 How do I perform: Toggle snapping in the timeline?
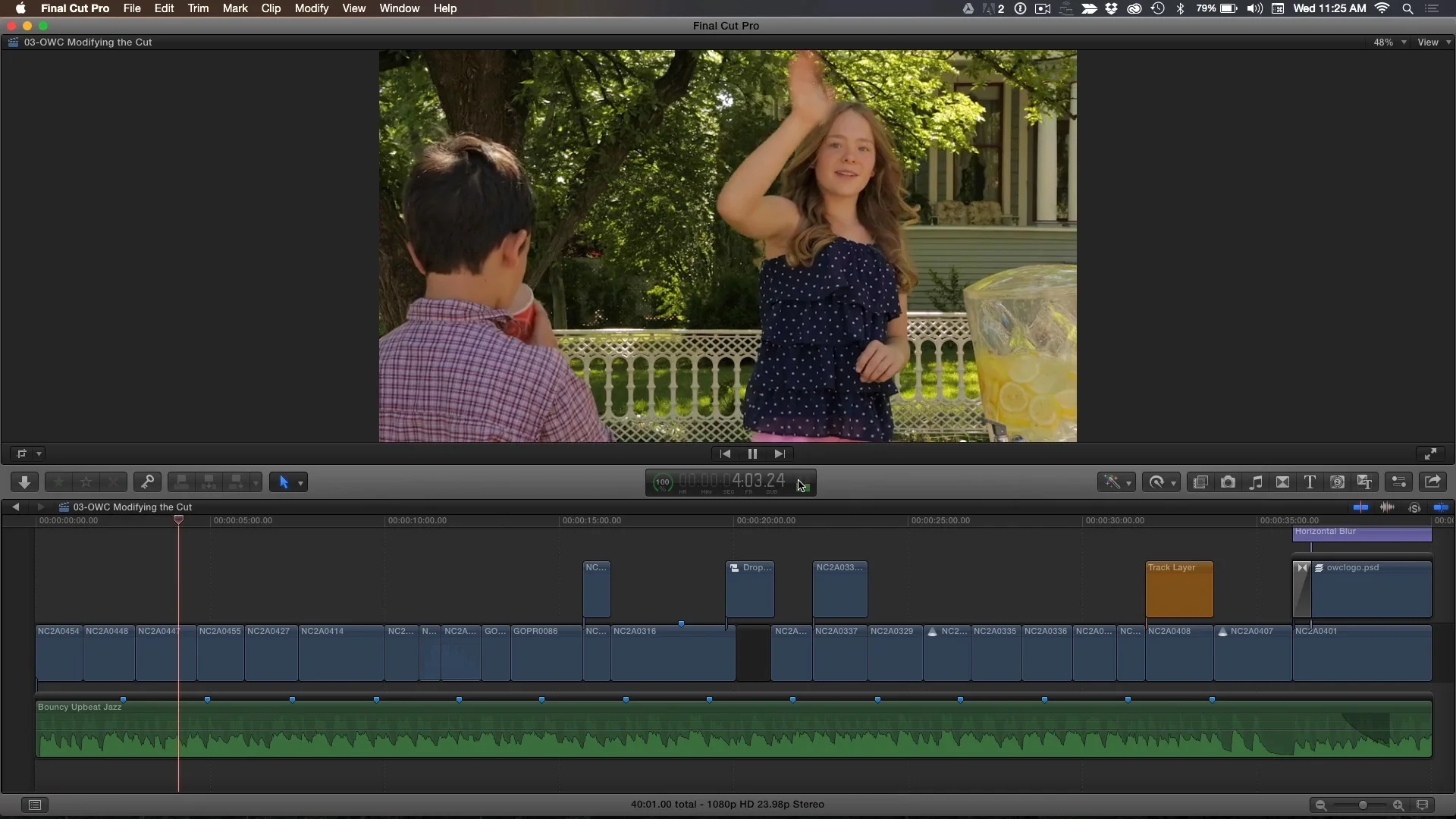click(x=1441, y=507)
